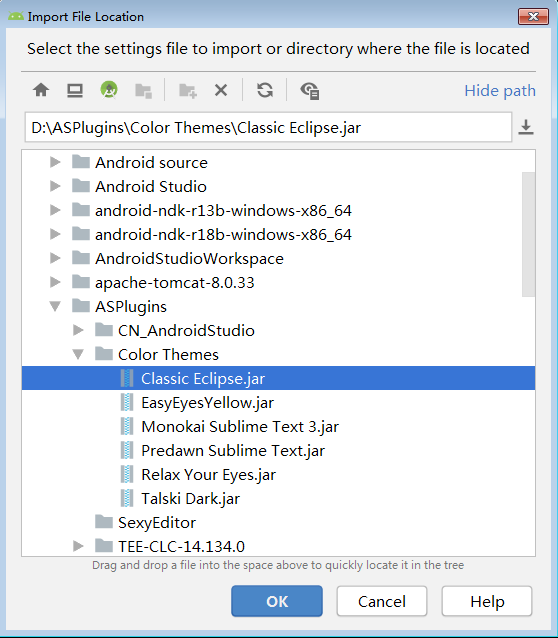Expand the TEE-CLC-14.134.0 folder

point(78,546)
